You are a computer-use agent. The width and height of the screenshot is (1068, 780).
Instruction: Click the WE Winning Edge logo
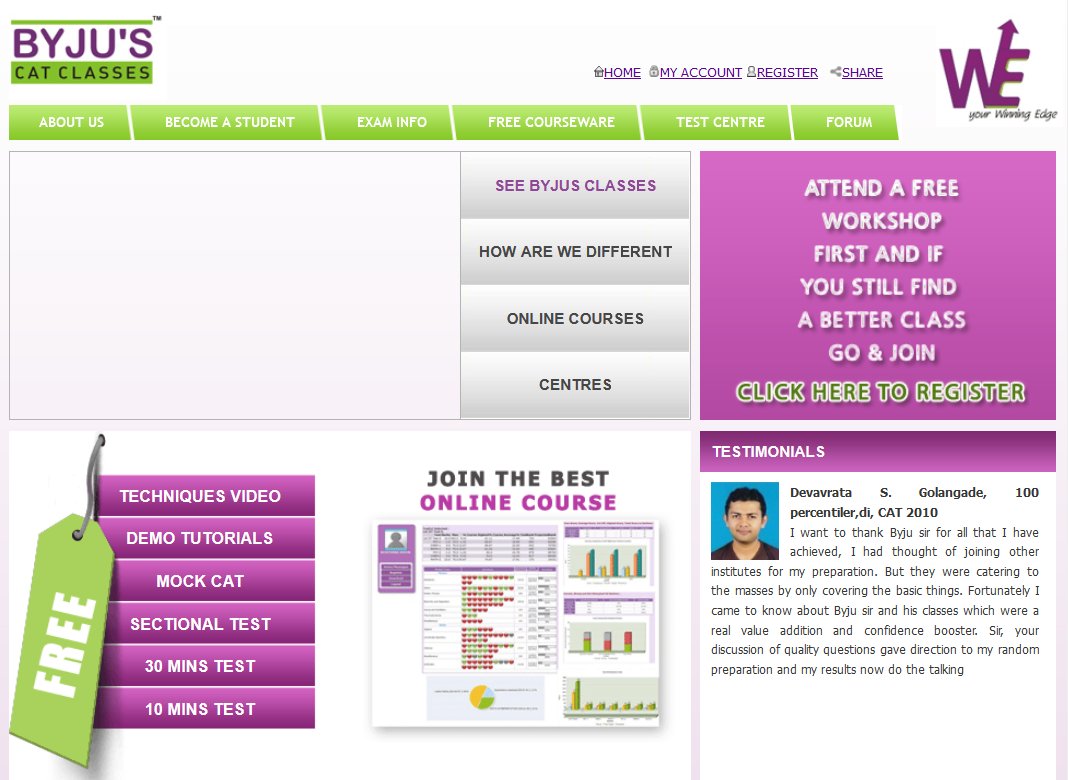997,72
